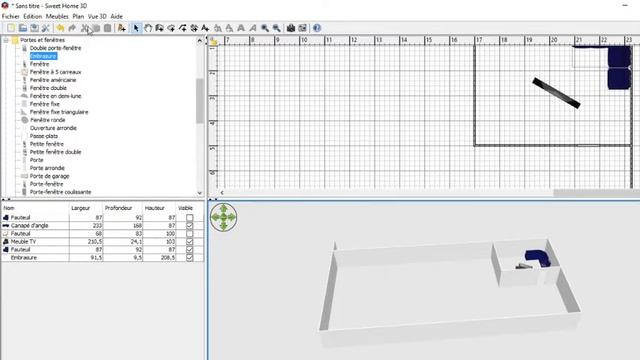Toggle visibility checkbox for Embrasure row
640x360 pixels.
(x=189, y=258)
